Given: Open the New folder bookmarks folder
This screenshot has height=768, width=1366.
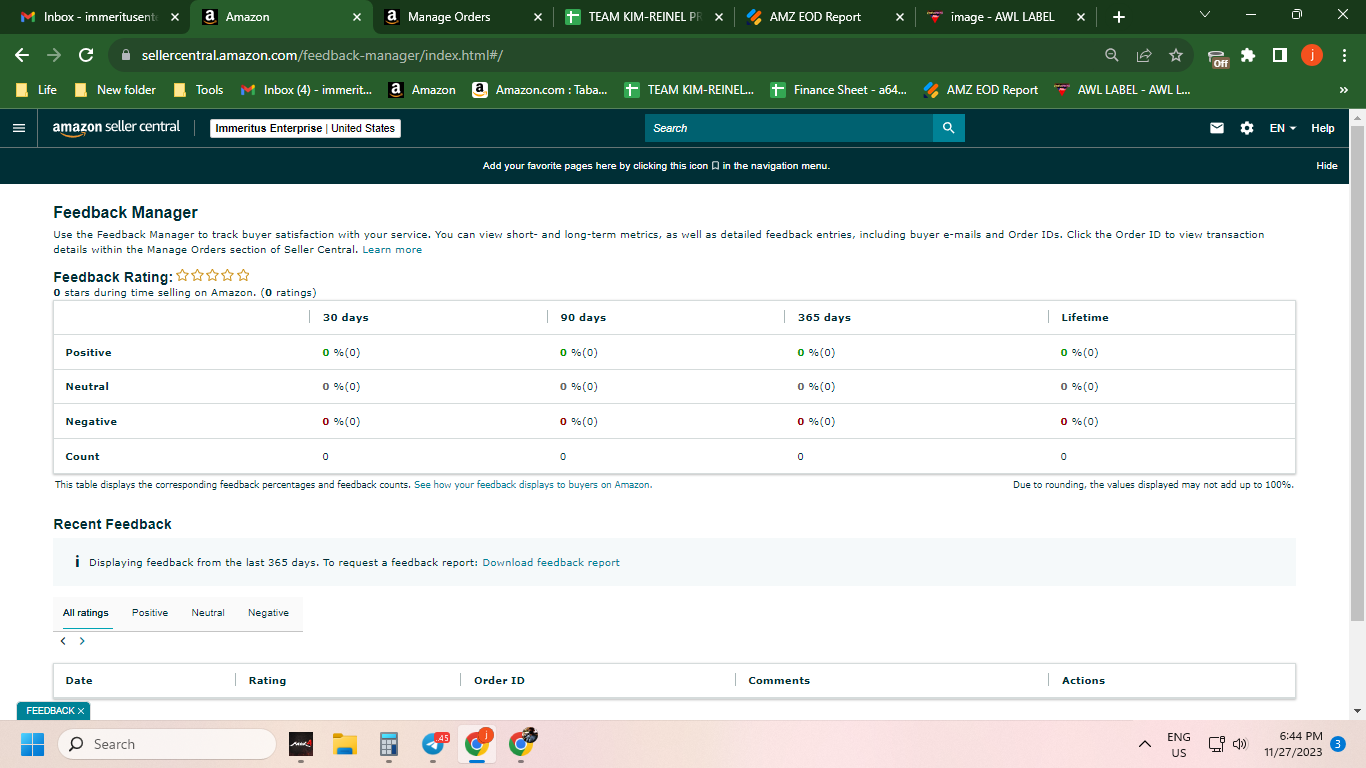Looking at the screenshot, I should 115,90.
